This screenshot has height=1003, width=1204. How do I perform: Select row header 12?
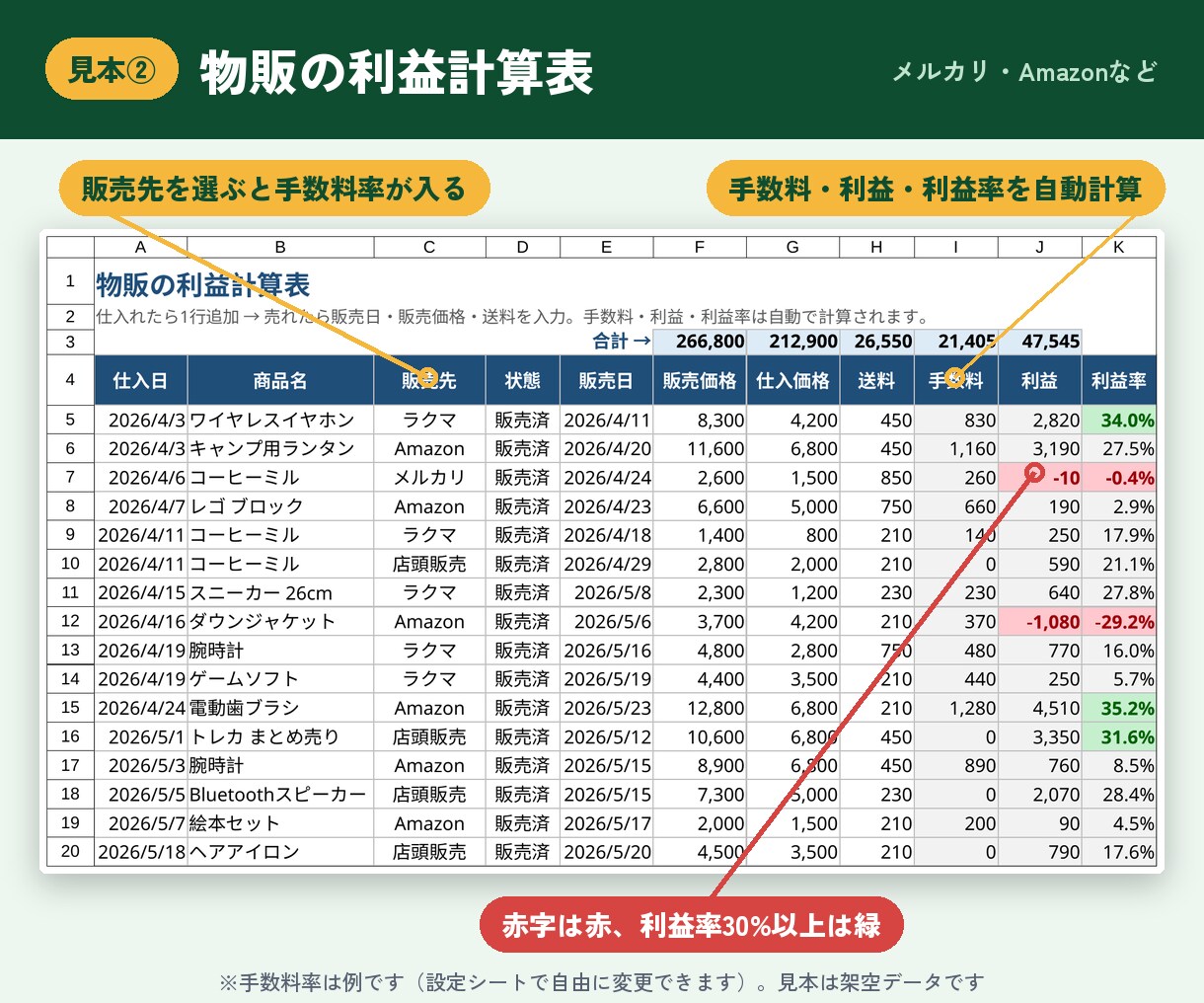(x=70, y=621)
